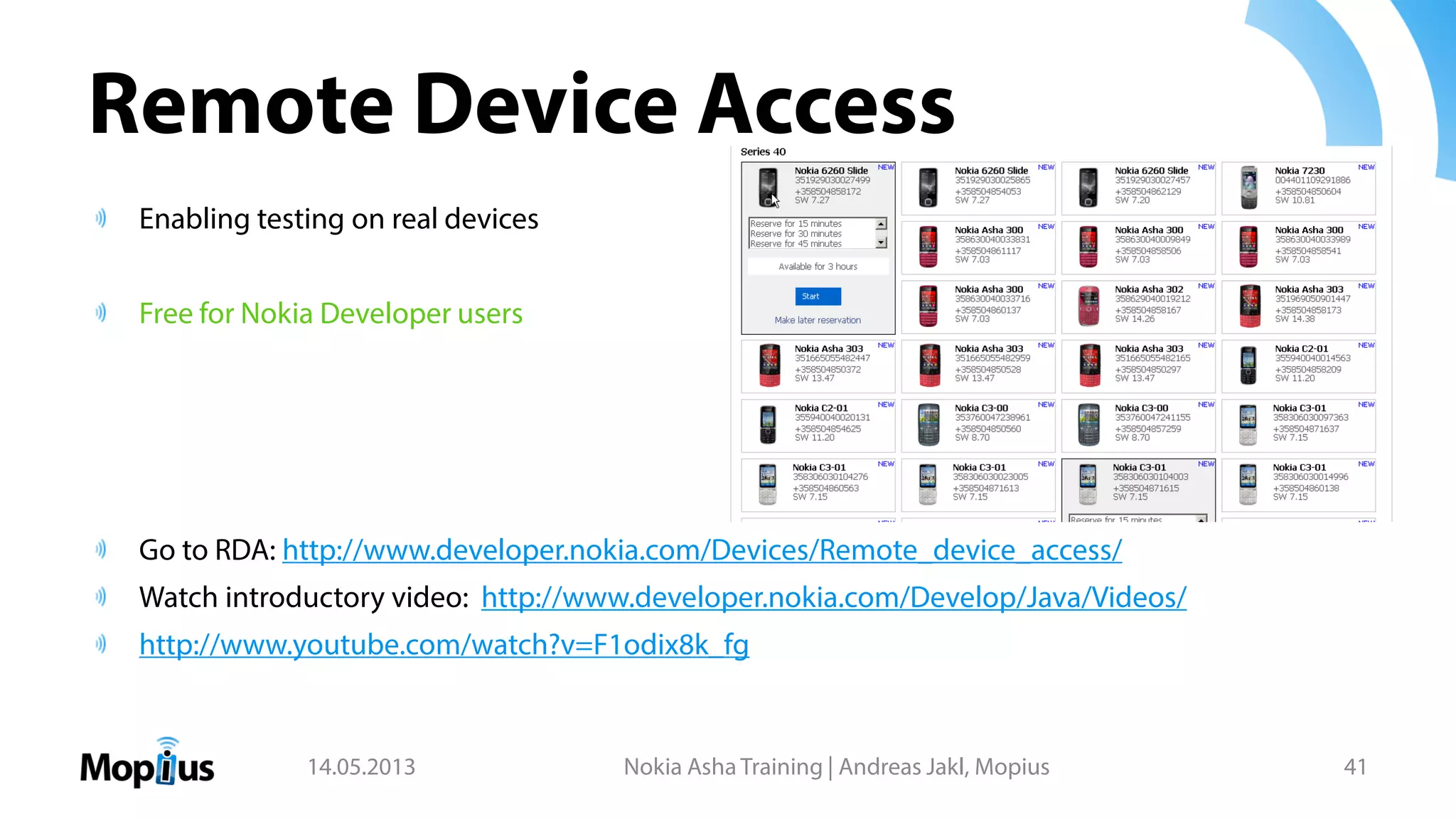Click the C2-01 phone image with number +358504854625
This screenshot has height=819, width=1456.
pyautogui.click(x=768, y=425)
